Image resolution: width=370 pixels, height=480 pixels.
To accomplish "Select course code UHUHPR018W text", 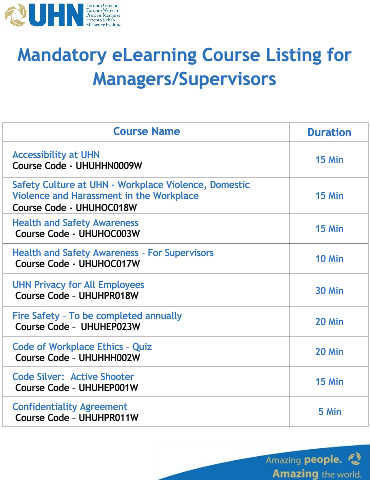I will (x=108, y=296).
